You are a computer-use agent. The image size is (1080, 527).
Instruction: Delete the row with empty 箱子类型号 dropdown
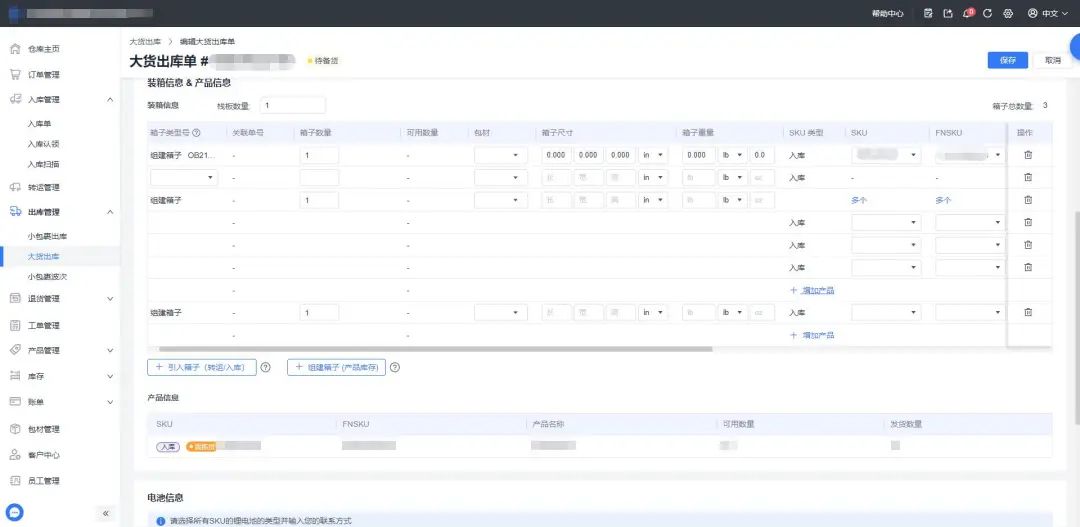point(1028,177)
